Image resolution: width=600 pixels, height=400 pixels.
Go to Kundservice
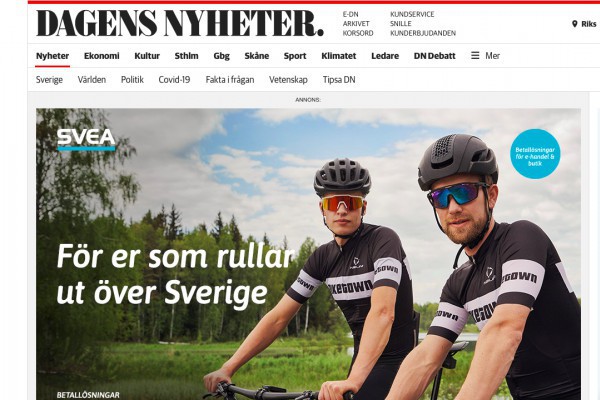tap(412, 15)
